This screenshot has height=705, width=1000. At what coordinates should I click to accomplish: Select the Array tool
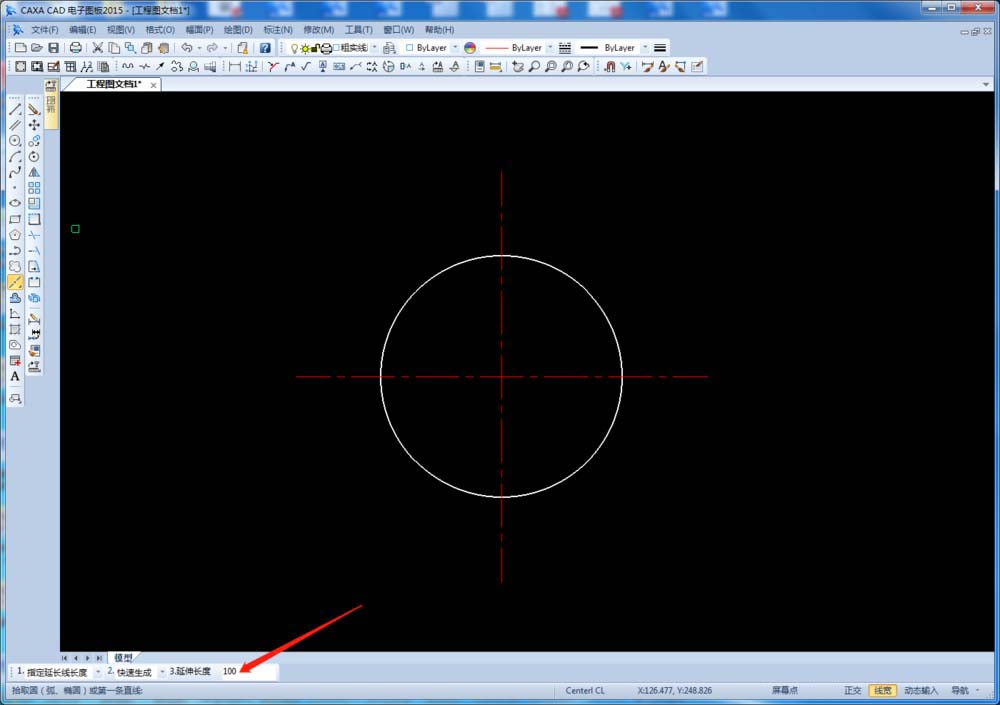point(34,188)
